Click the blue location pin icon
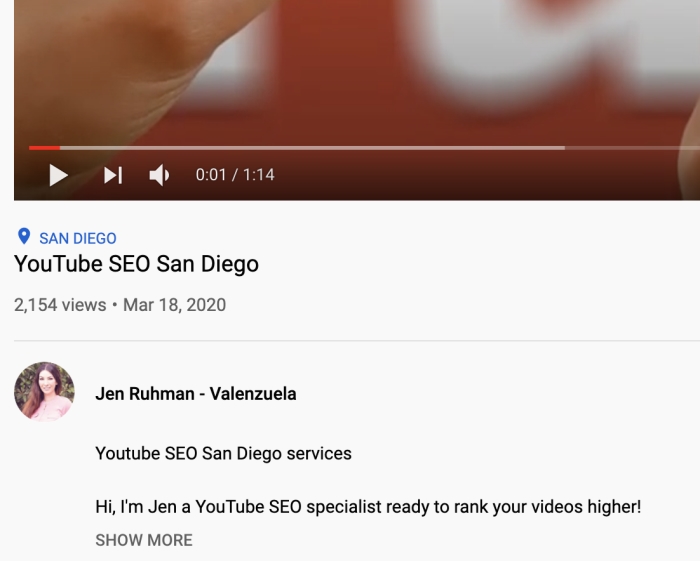 pos(24,236)
